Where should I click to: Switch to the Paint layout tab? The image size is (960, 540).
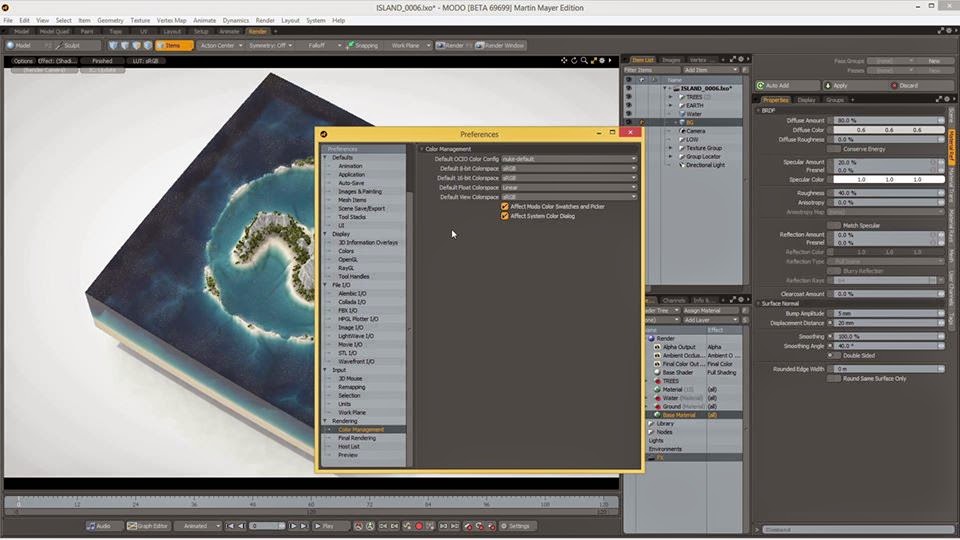click(87, 31)
